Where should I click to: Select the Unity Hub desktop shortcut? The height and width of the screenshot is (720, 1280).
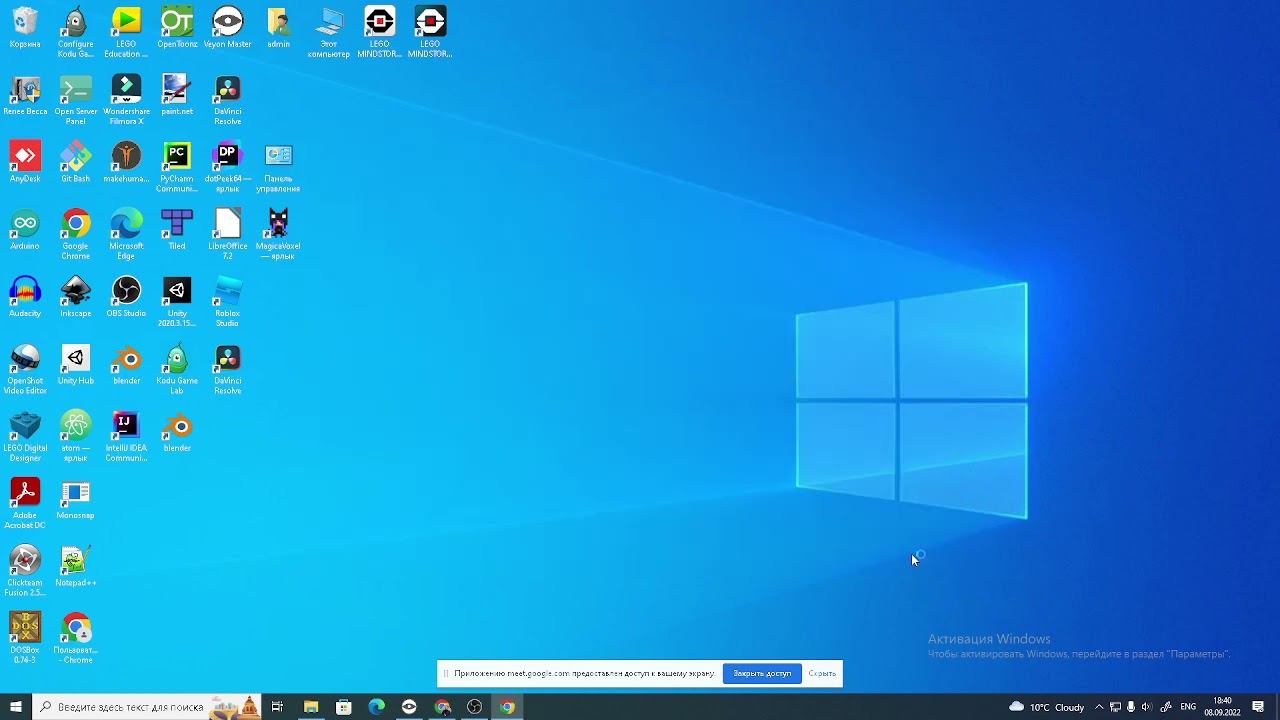pos(76,363)
